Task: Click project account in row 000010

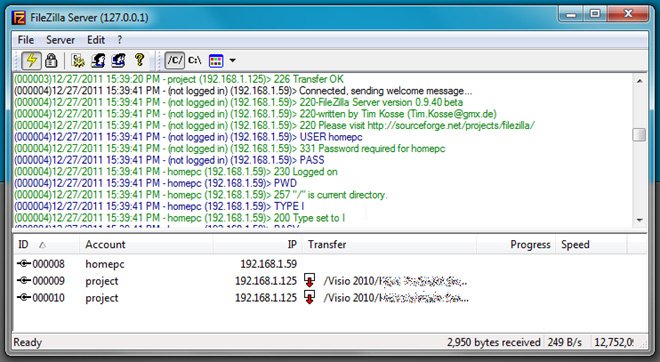Action: pyautogui.click(x=101, y=298)
